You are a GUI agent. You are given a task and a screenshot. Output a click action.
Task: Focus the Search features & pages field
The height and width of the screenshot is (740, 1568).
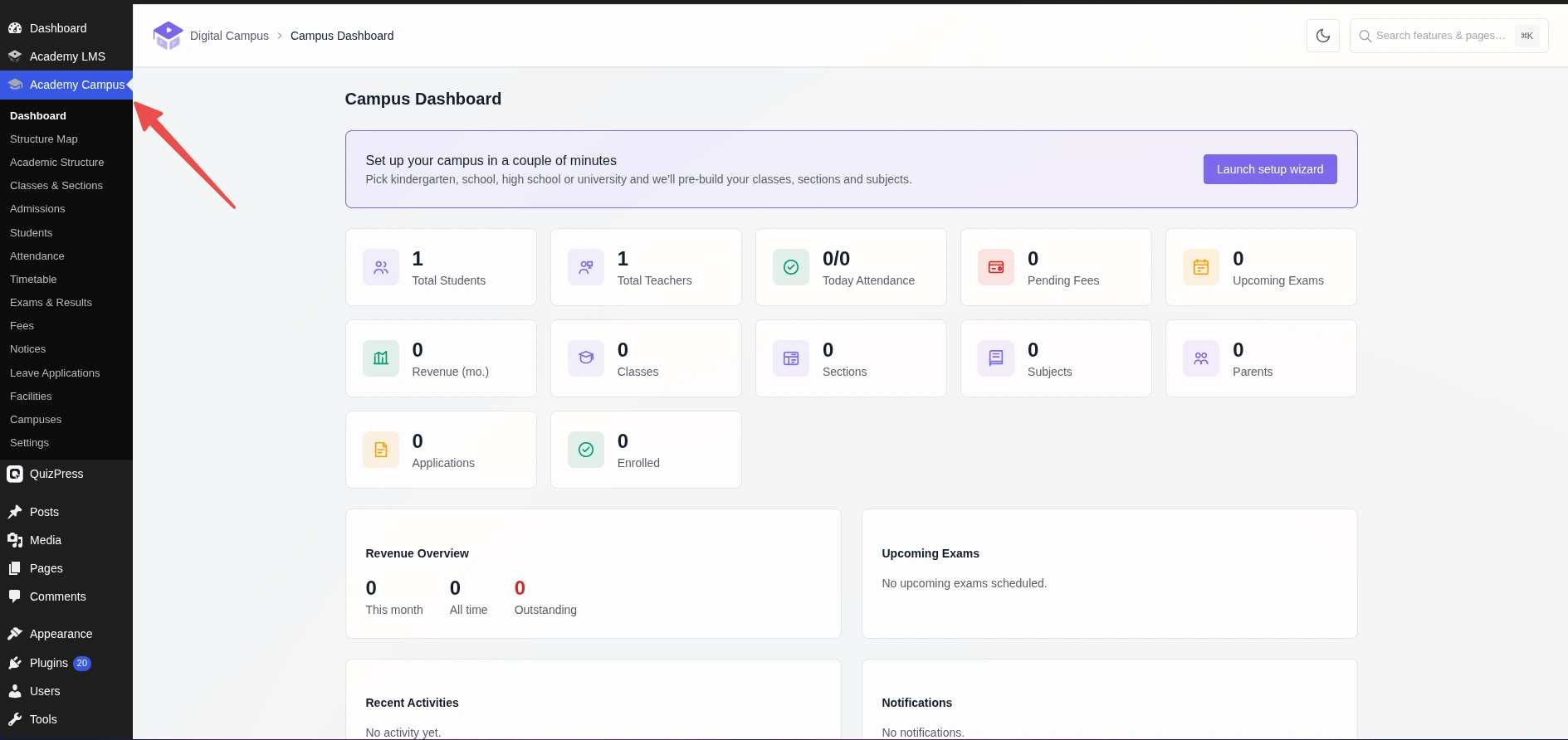tap(1448, 36)
